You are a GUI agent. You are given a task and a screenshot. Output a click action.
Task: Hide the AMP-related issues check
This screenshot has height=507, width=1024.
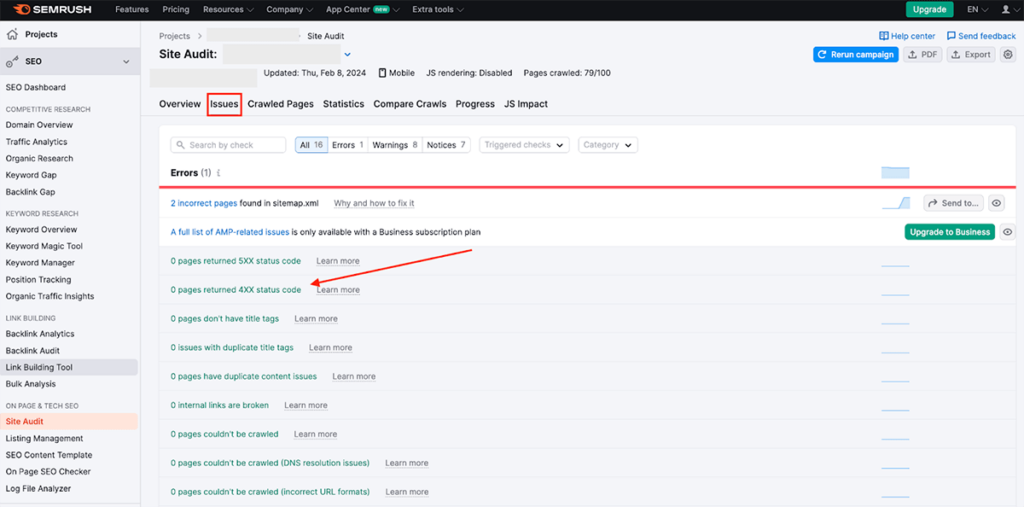pos(1008,232)
